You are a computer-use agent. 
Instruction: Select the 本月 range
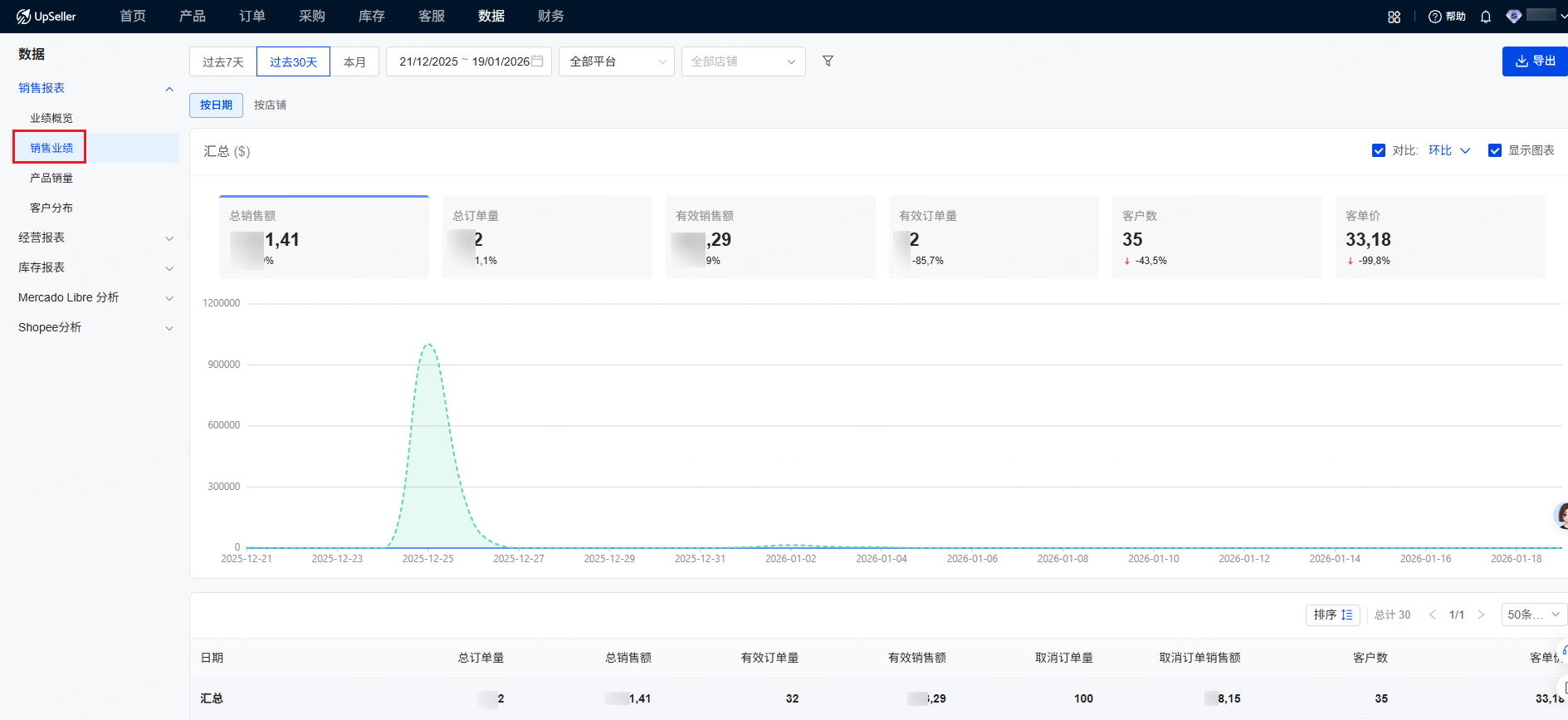coord(354,61)
